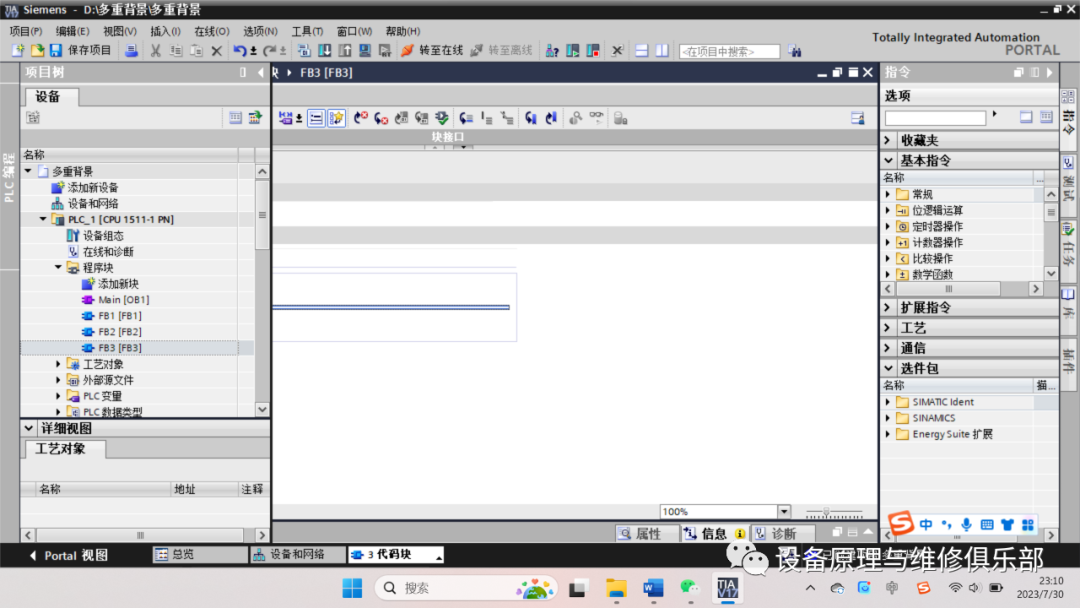This screenshot has width=1080, height=608.
Task: Open the zoom 100% dropdown
Action: click(x=784, y=512)
